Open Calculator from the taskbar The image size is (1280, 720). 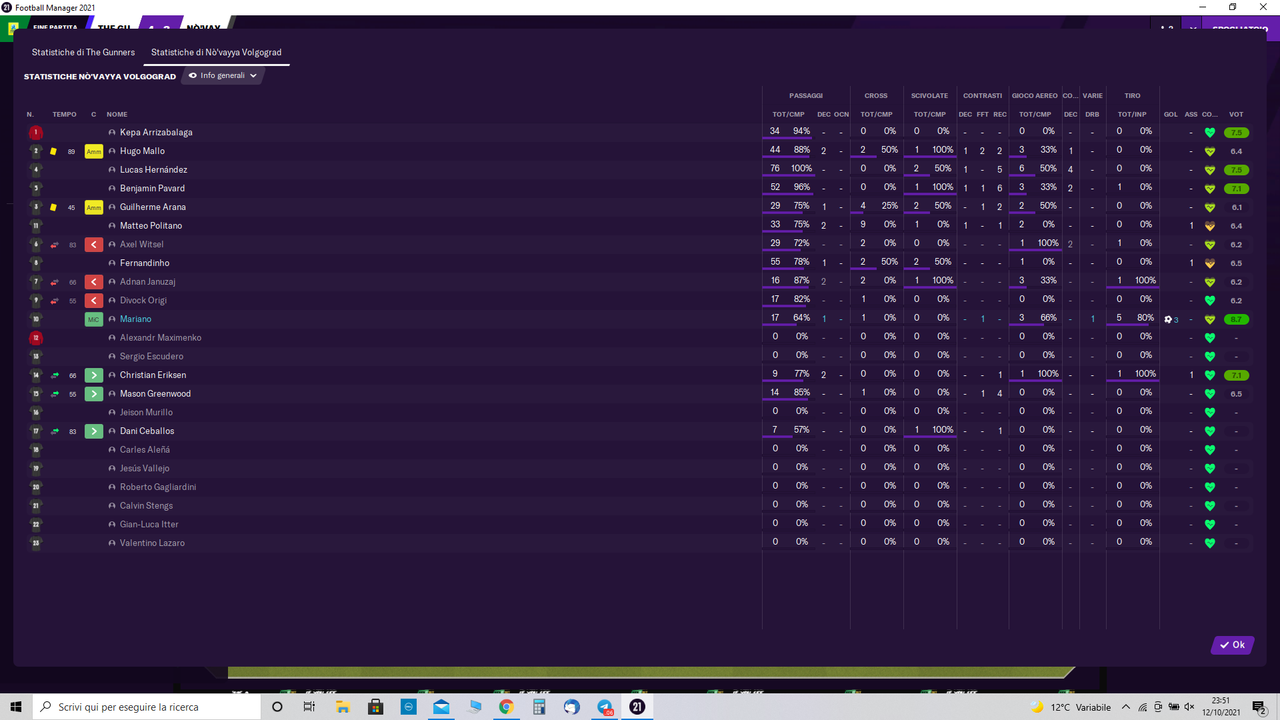pos(539,707)
